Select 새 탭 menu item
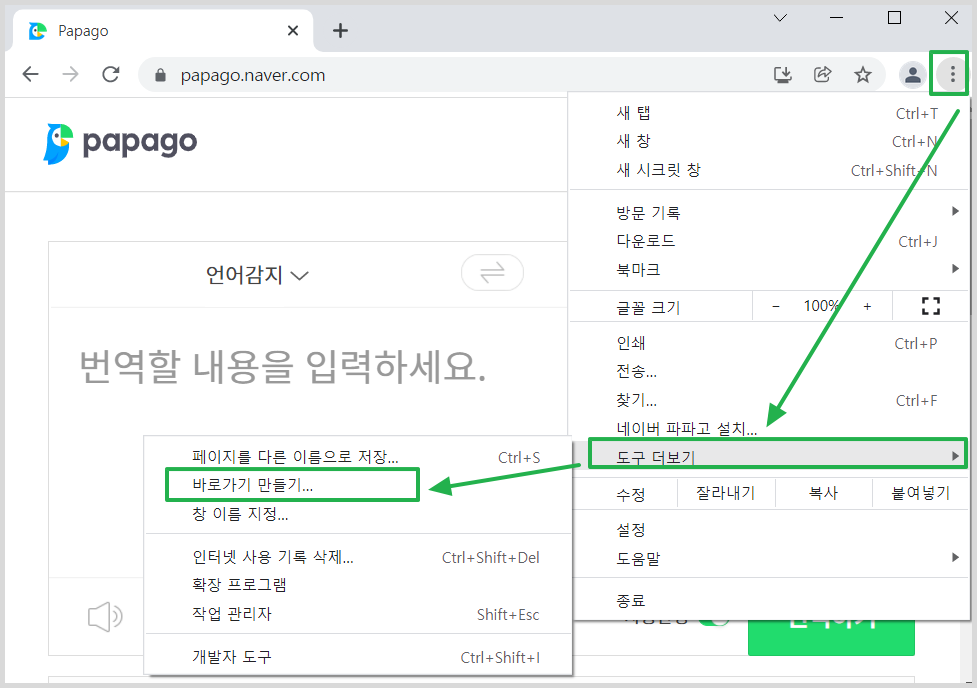 770,113
